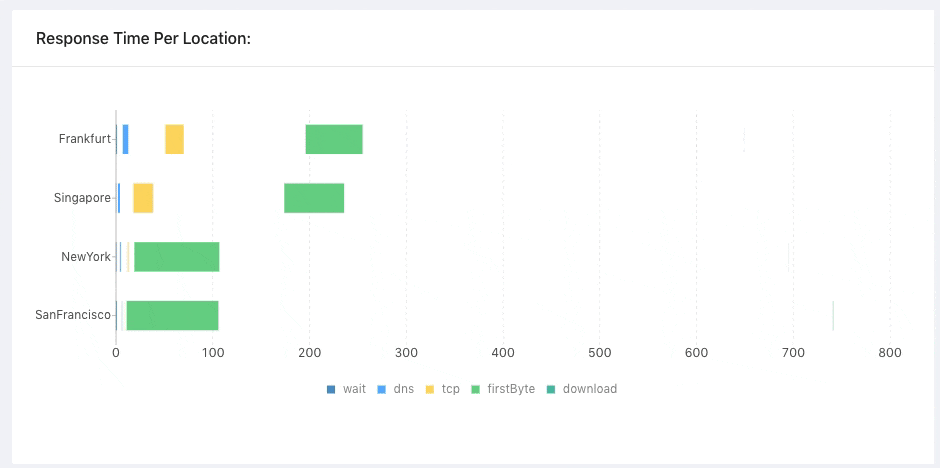
Task: Toggle firstByte series legend text
Action: click(510, 389)
